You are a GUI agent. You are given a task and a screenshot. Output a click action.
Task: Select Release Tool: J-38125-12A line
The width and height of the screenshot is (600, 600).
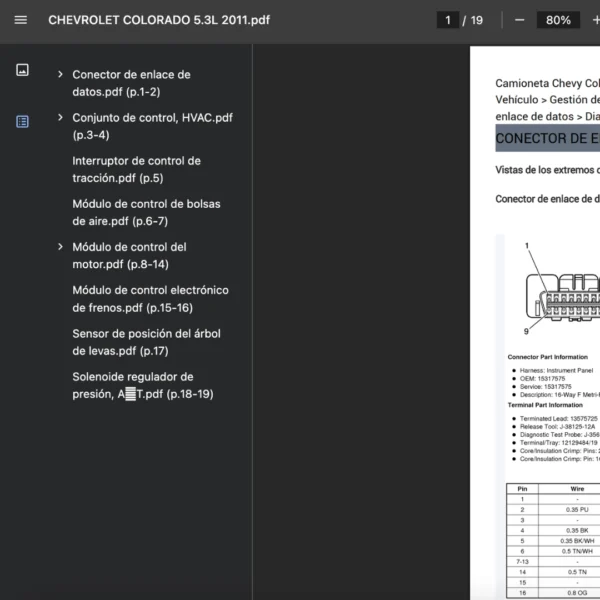coord(558,427)
